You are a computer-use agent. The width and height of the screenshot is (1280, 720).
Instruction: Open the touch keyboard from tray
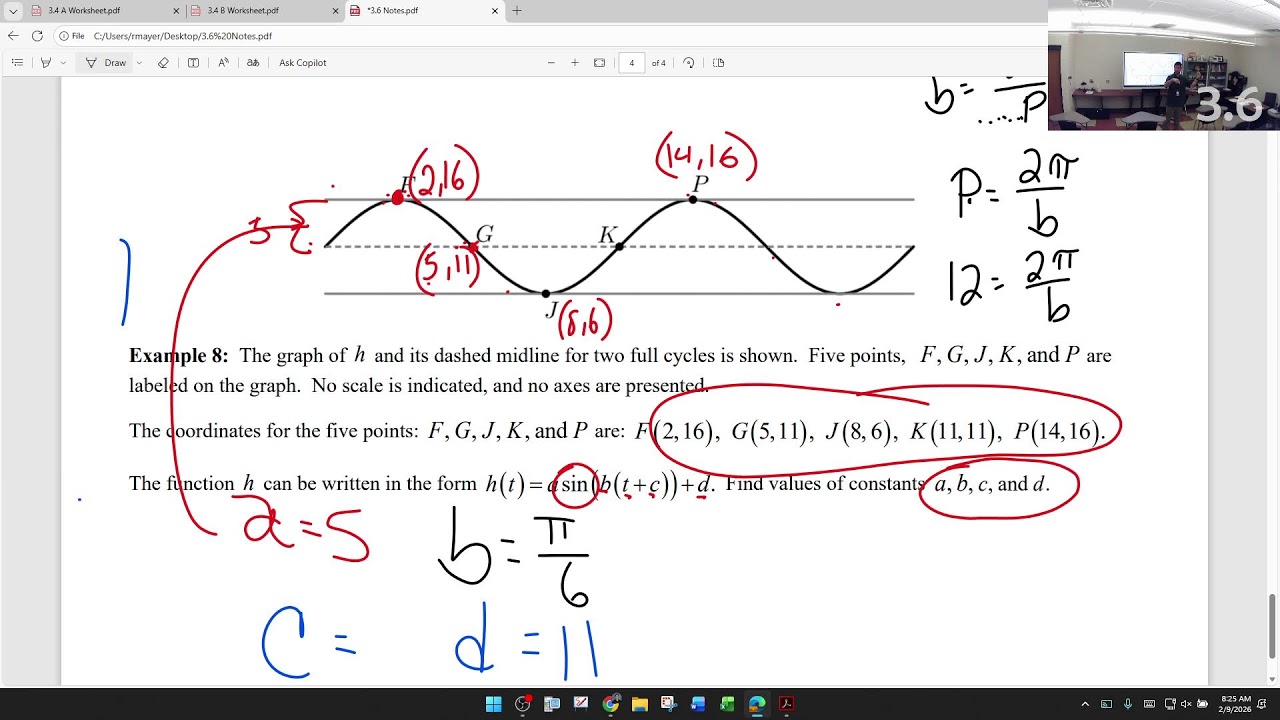[x=1150, y=704]
